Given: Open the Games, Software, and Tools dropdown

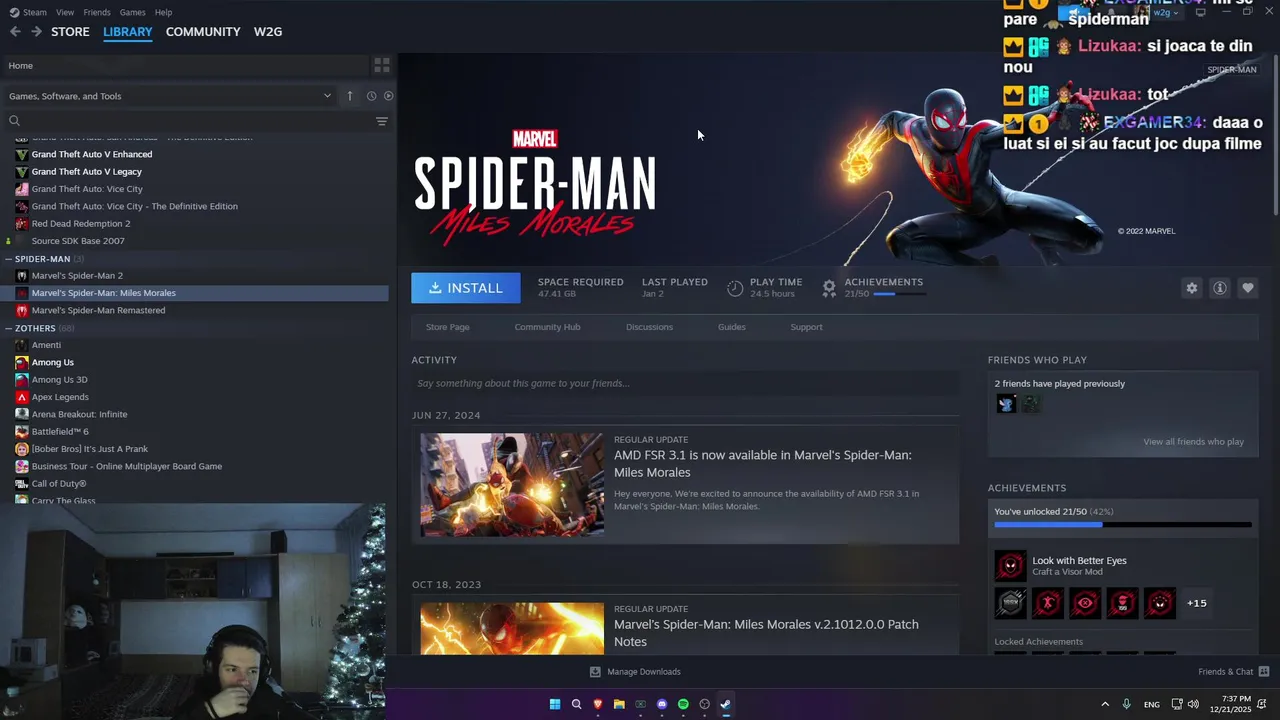Looking at the screenshot, I should (x=170, y=96).
